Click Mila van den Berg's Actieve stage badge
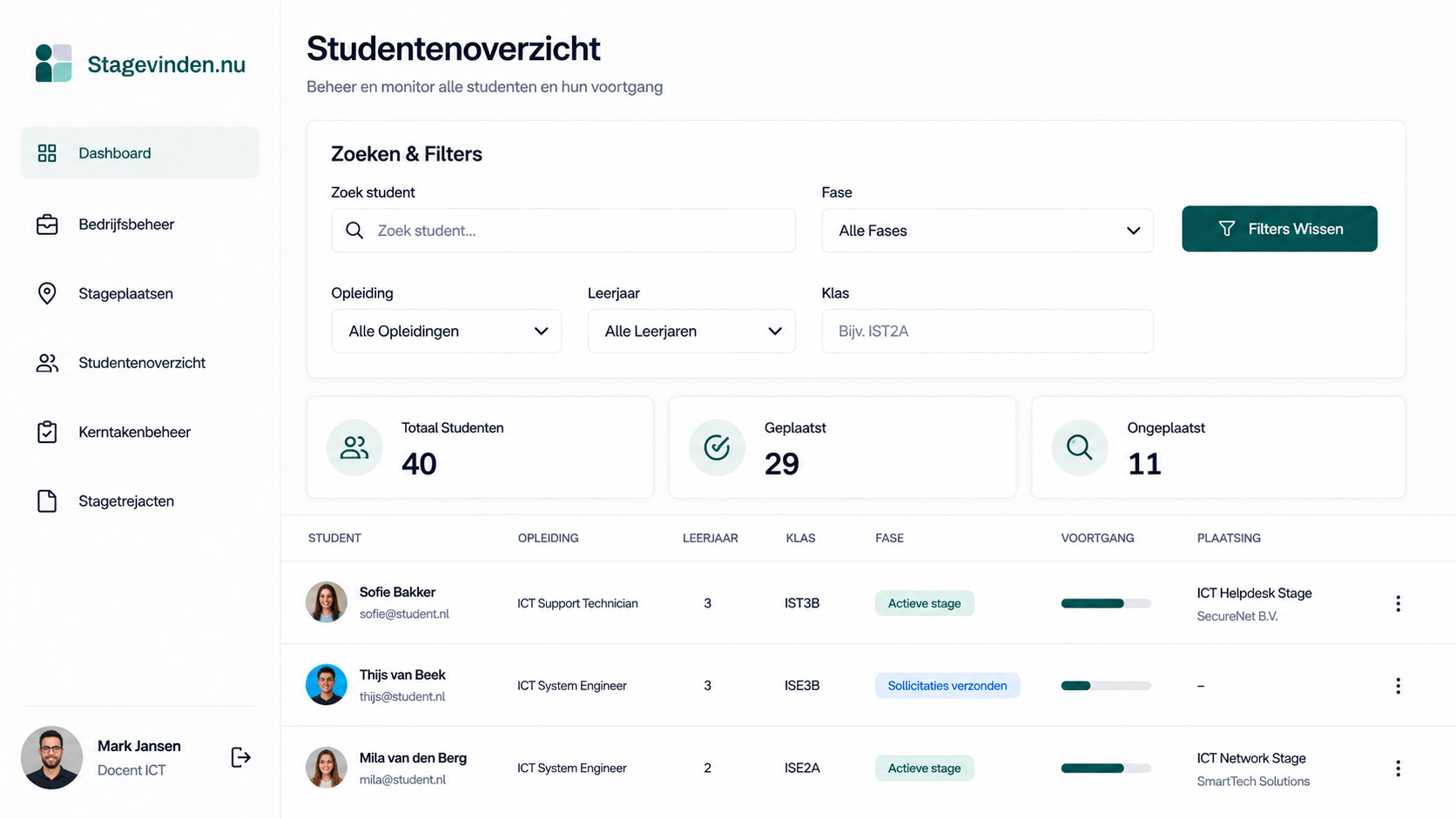The image size is (1456, 819). click(x=924, y=769)
